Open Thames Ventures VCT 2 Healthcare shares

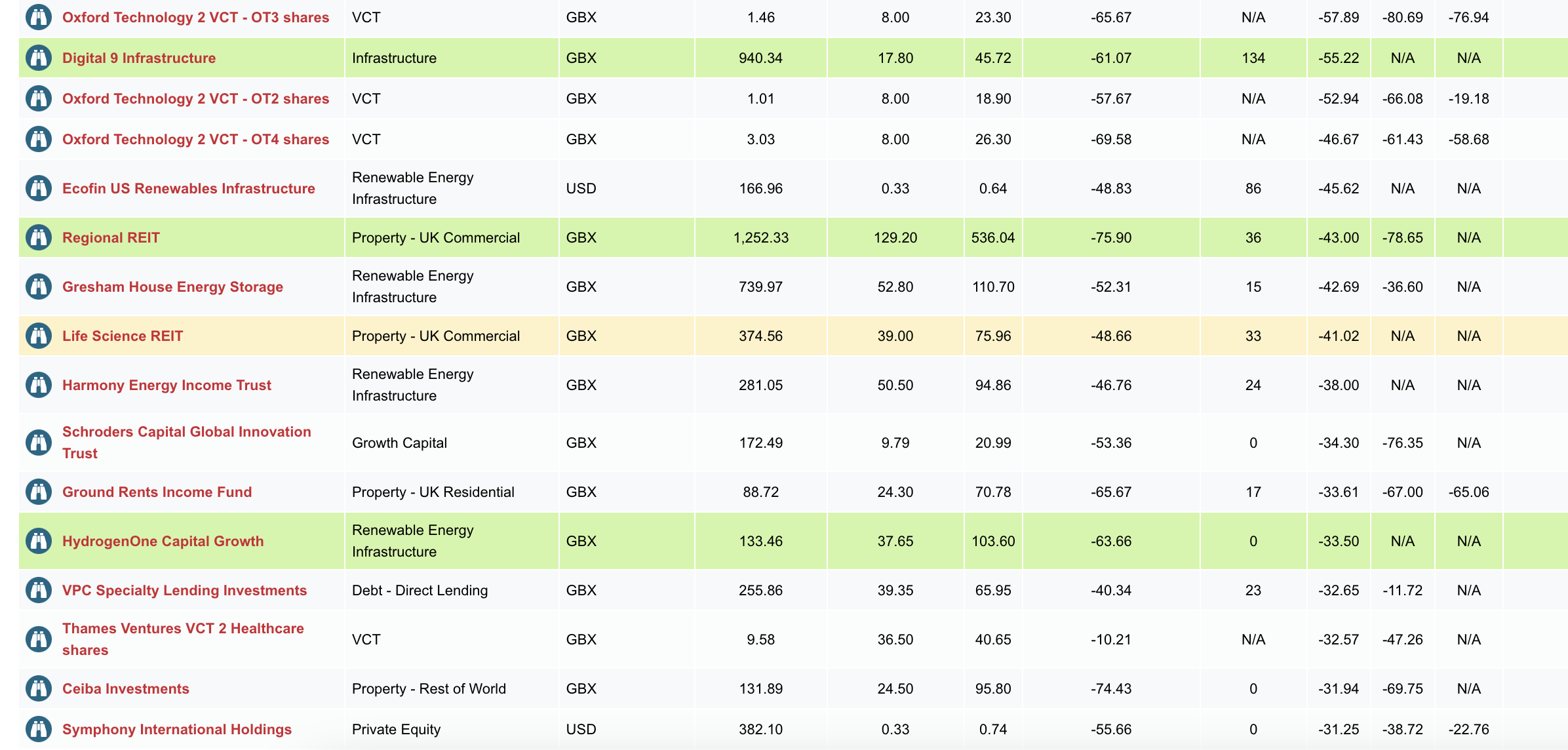pyautogui.click(x=183, y=639)
